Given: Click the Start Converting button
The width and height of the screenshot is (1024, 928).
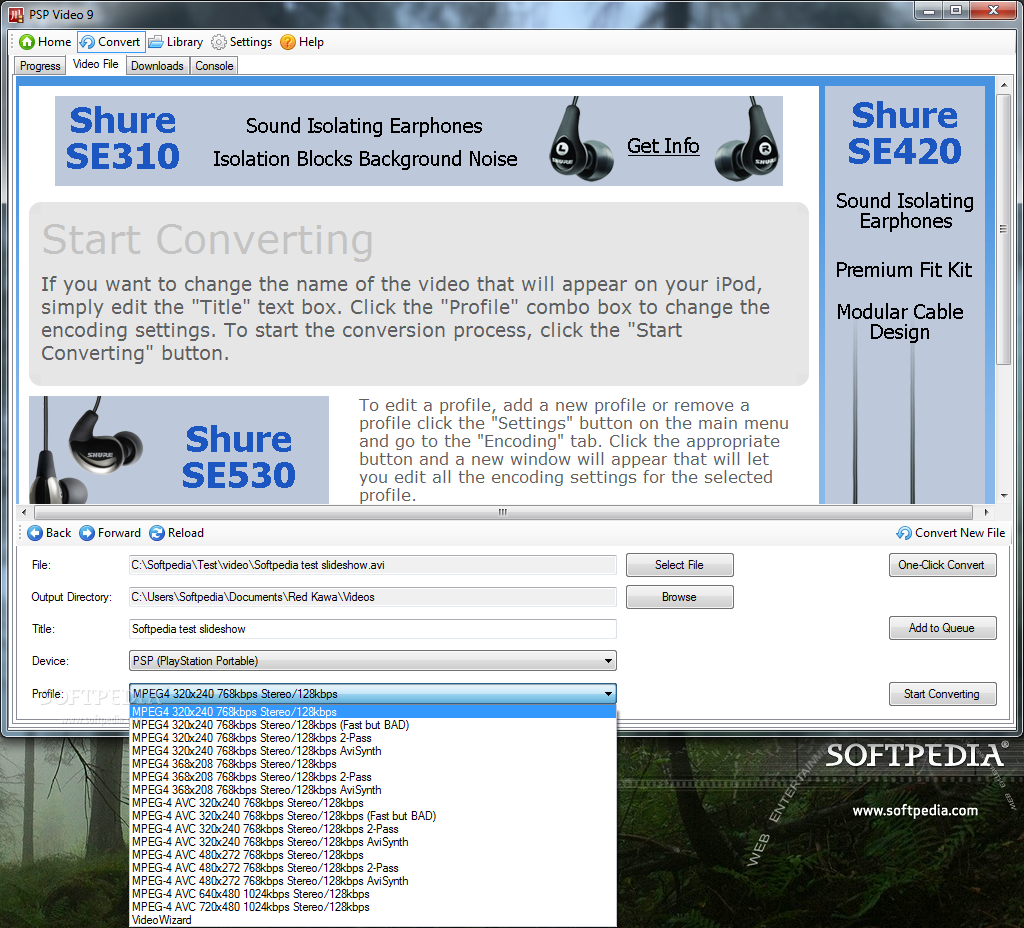Looking at the screenshot, I should tap(942, 694).
